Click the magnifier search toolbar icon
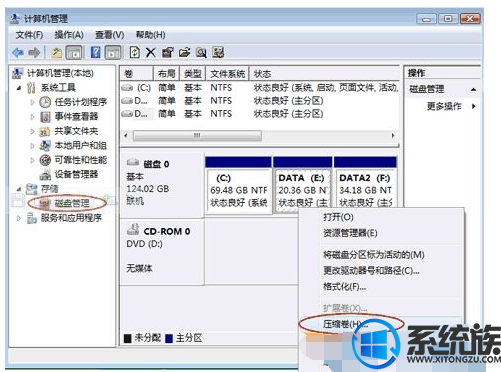The width and height of the screenshot is (501, 372). pos(201,52)
